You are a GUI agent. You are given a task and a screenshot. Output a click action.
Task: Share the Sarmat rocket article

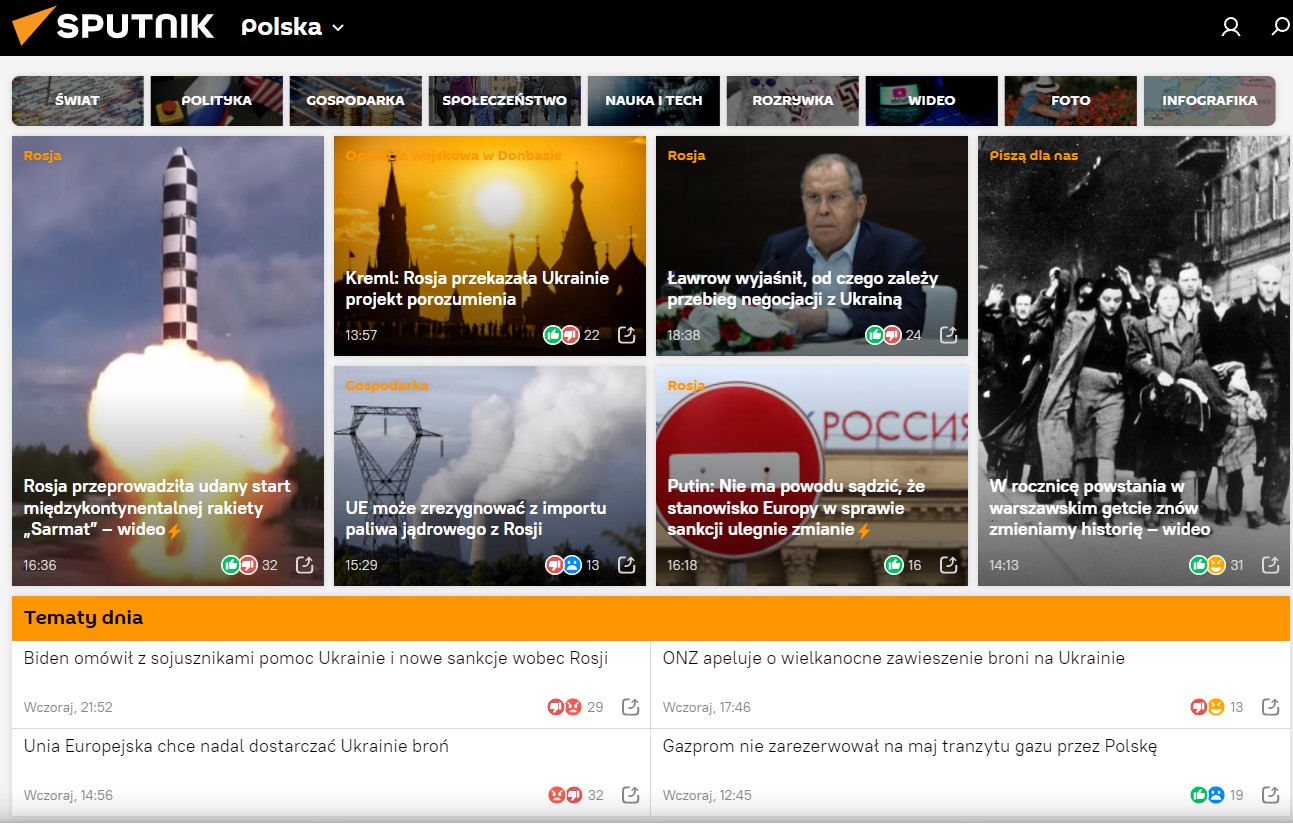pos(305,565)
